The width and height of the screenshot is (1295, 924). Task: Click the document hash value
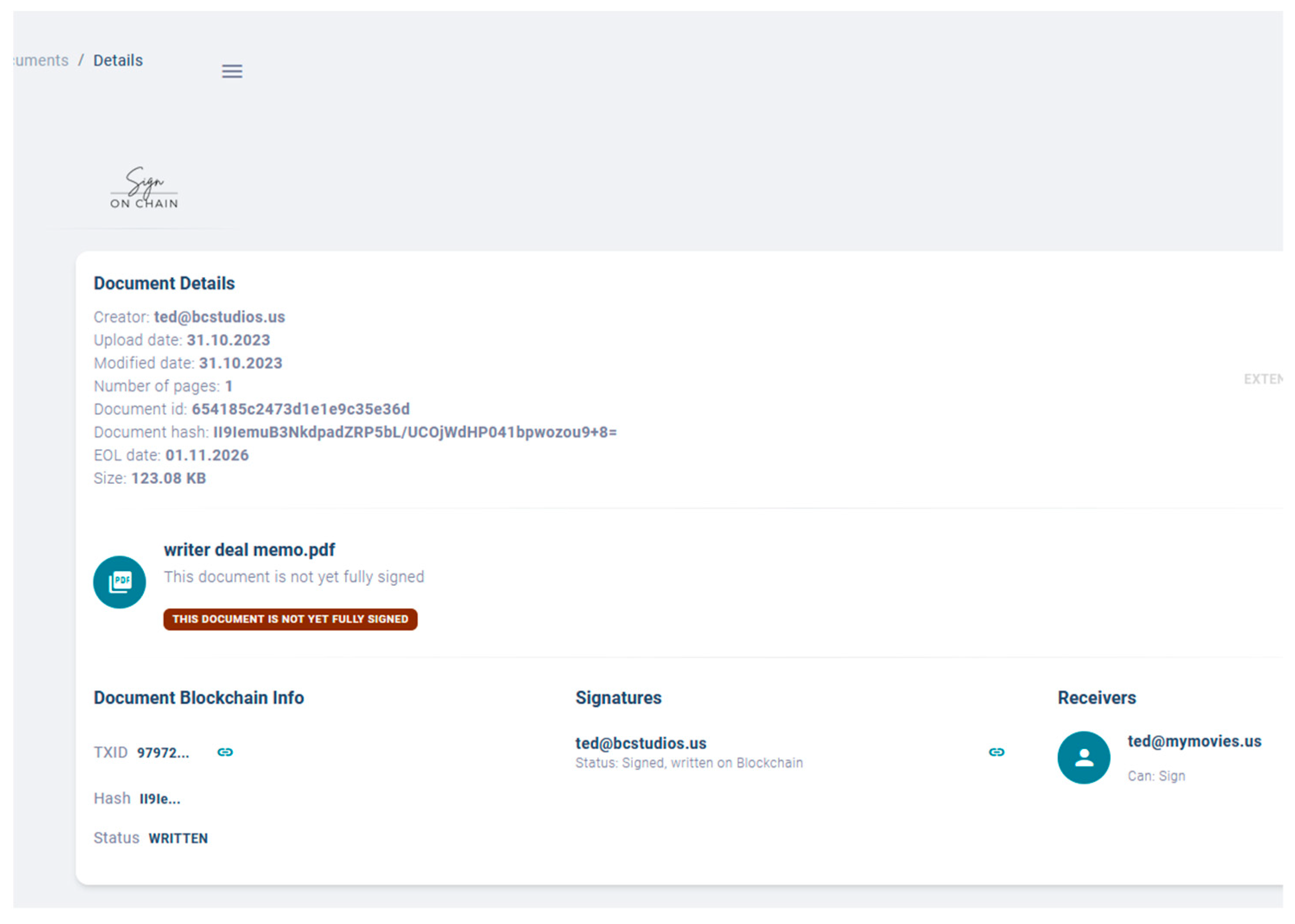414,432
